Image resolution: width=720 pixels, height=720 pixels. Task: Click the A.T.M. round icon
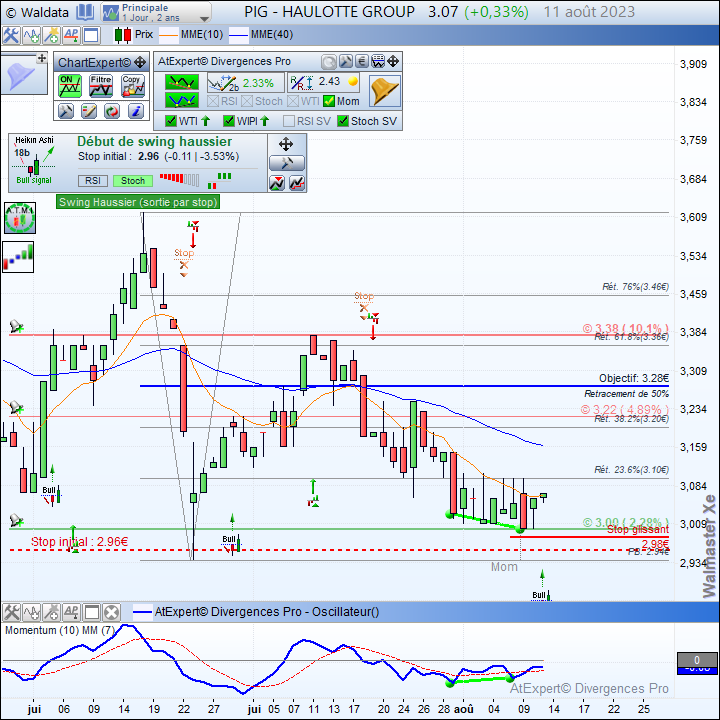tap(20, 218)
